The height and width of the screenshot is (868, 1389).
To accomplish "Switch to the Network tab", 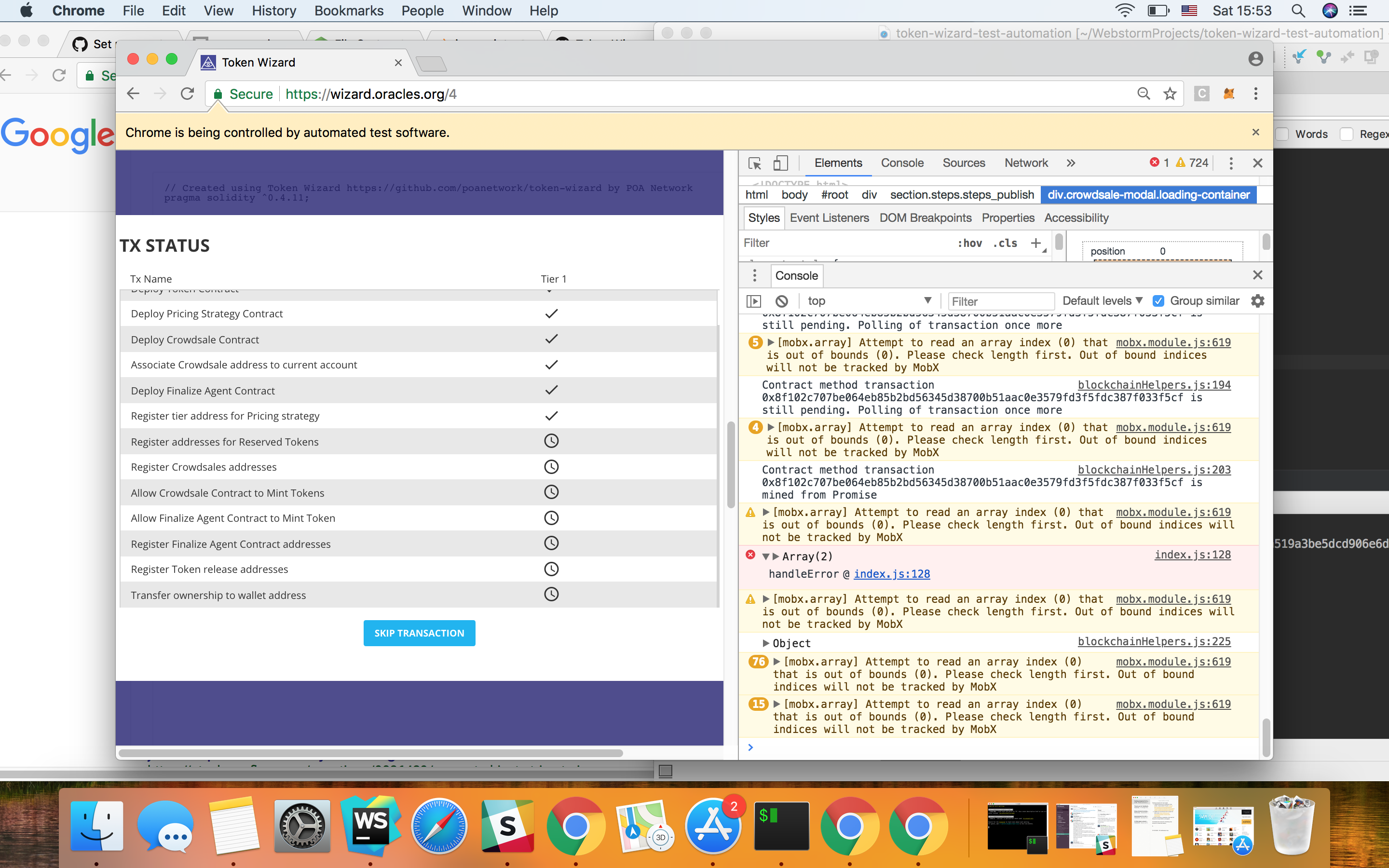I will click(x=1026, y=163).
